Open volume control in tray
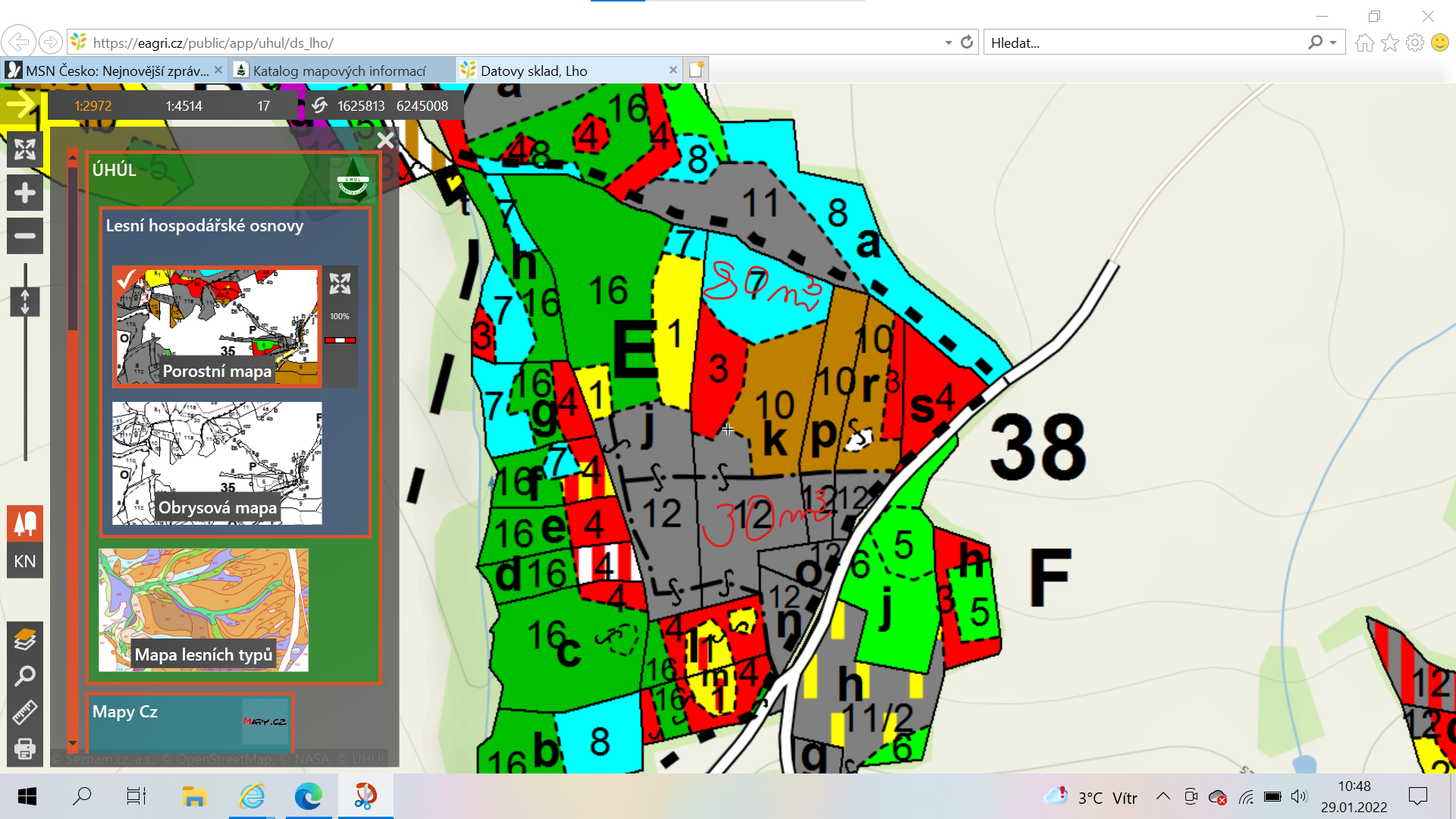 coord(1300,796)
